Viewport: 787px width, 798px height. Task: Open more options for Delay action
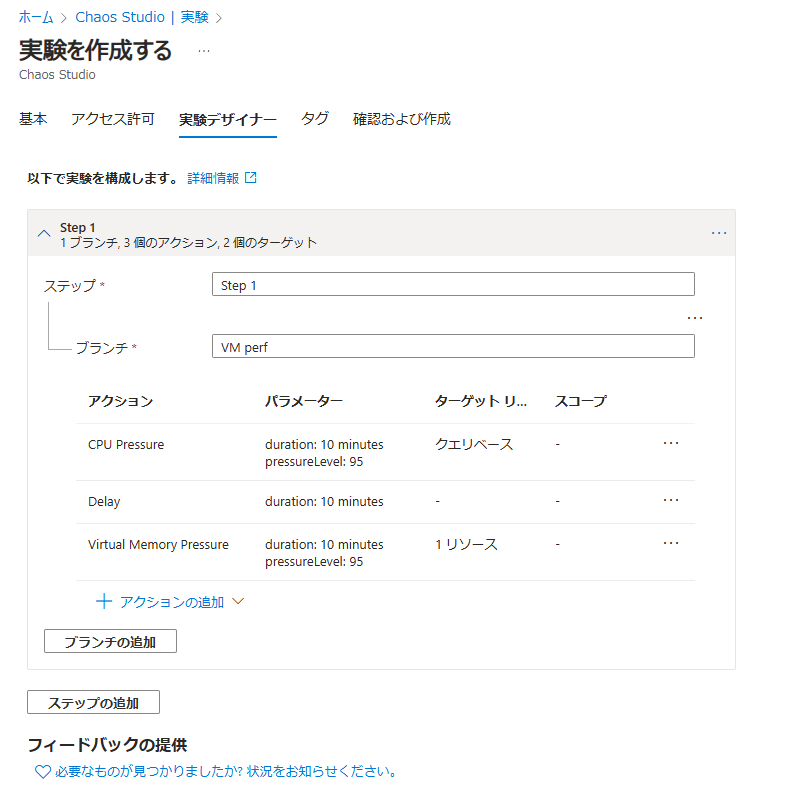pos(671,500)
